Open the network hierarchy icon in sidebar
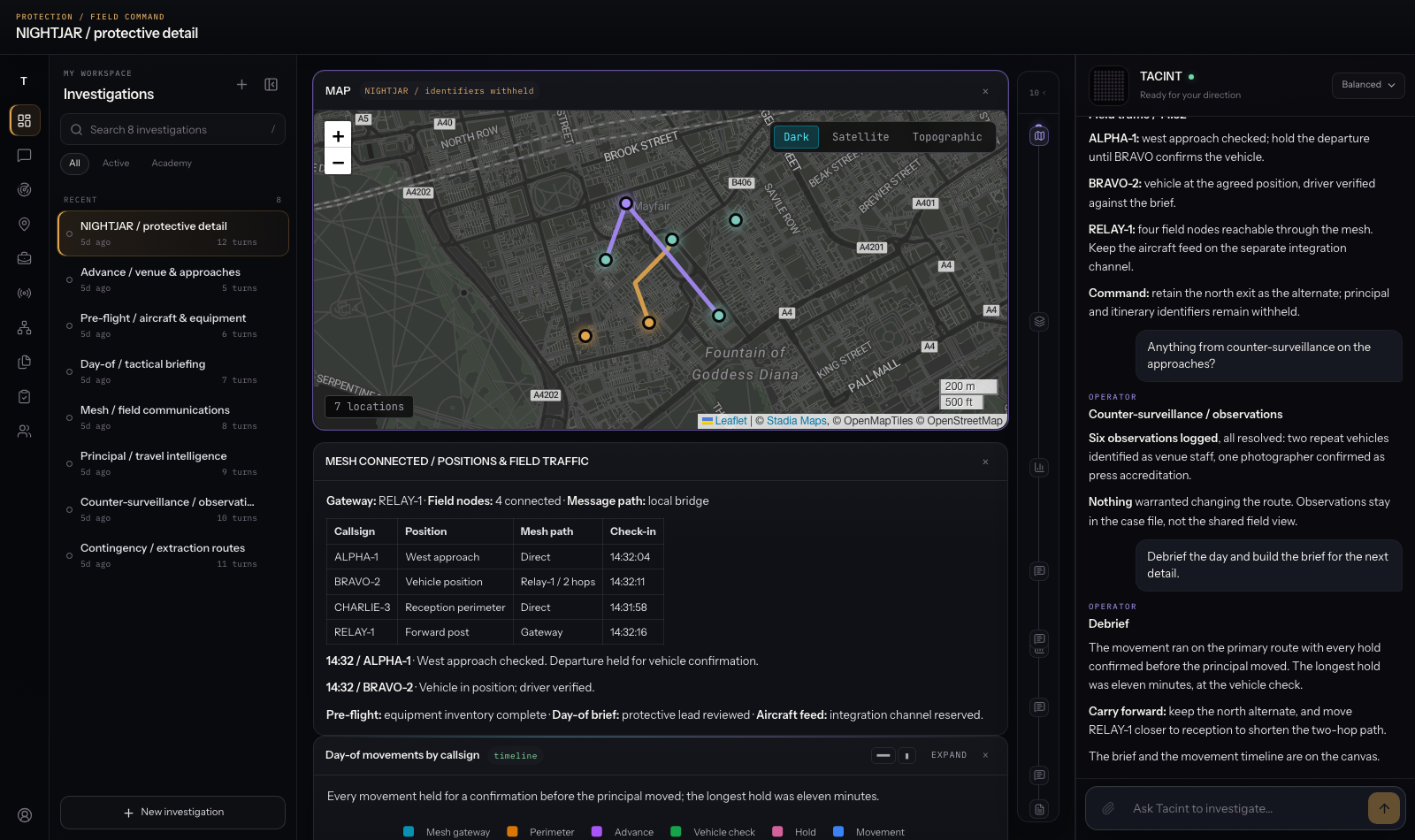 coord(25,327)
